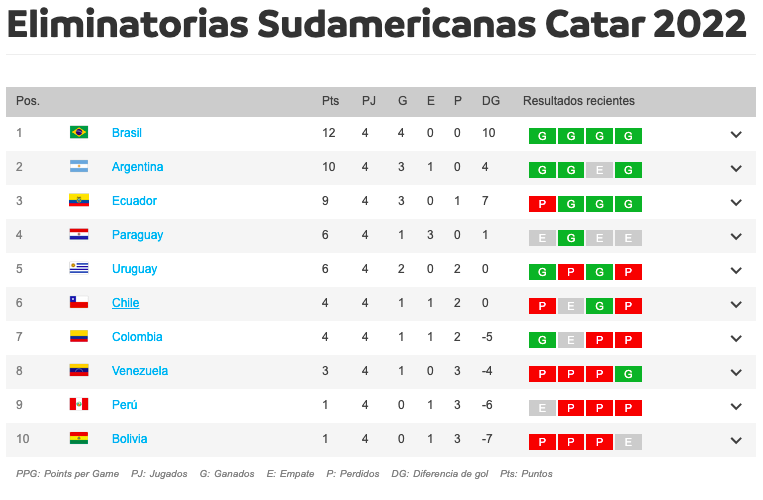Screen dimensions: 763x500
Task: Click the Chile flag icon
Action: (79, 303)
